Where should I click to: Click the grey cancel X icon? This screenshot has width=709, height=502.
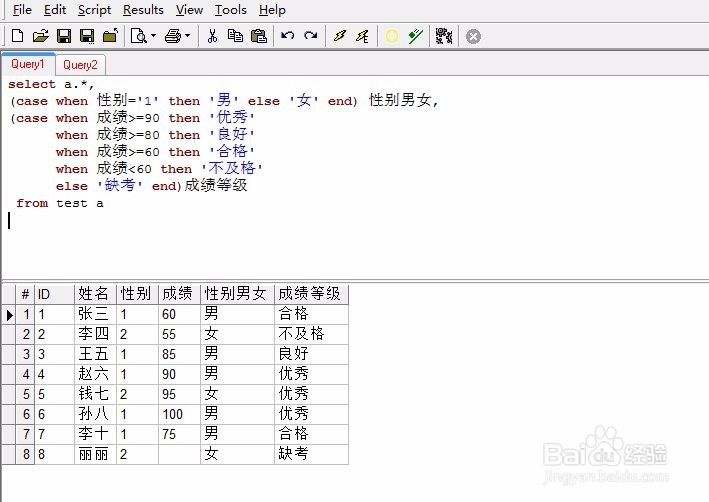473,36
